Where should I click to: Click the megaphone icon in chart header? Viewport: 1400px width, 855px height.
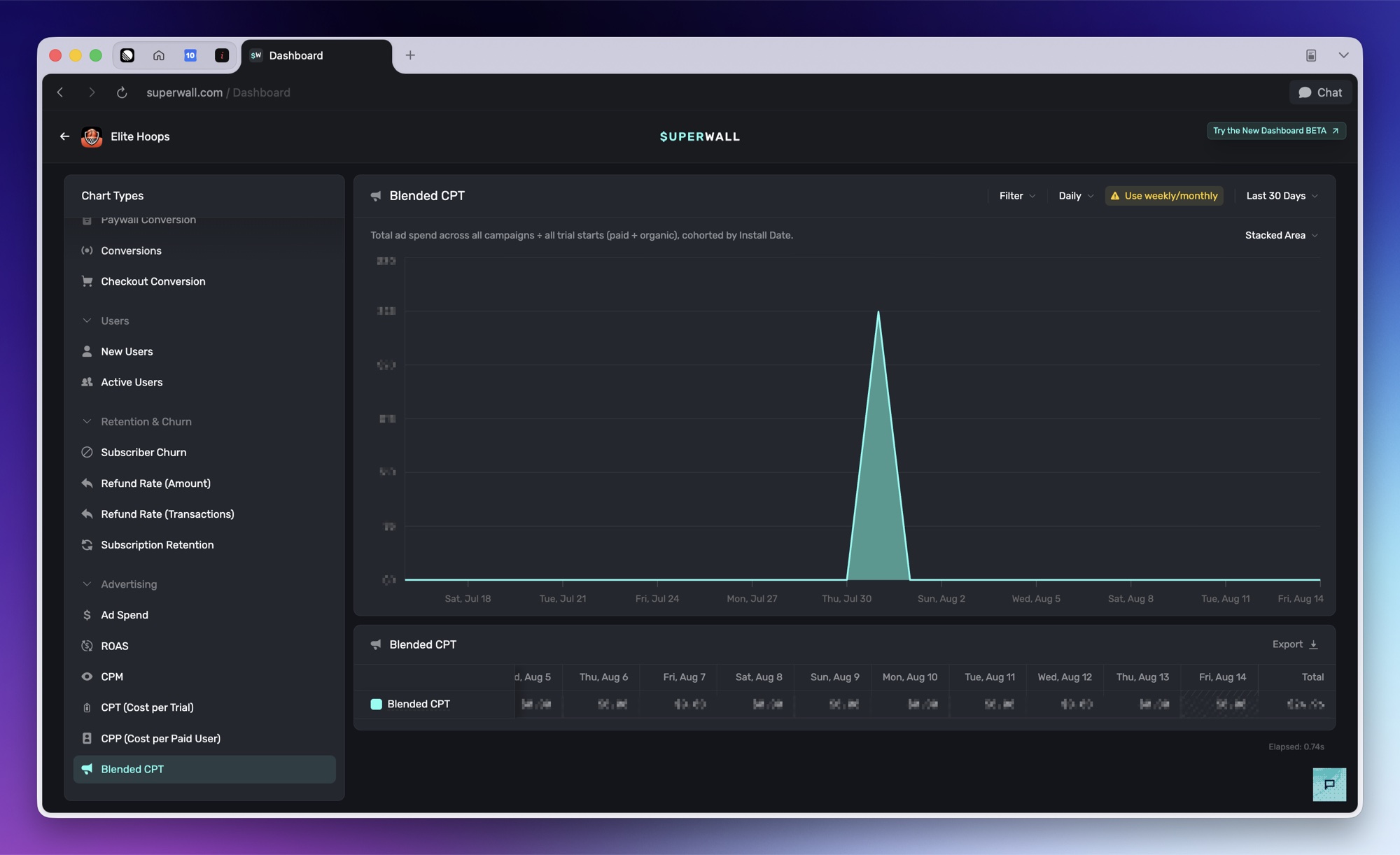tap(376, 196)
